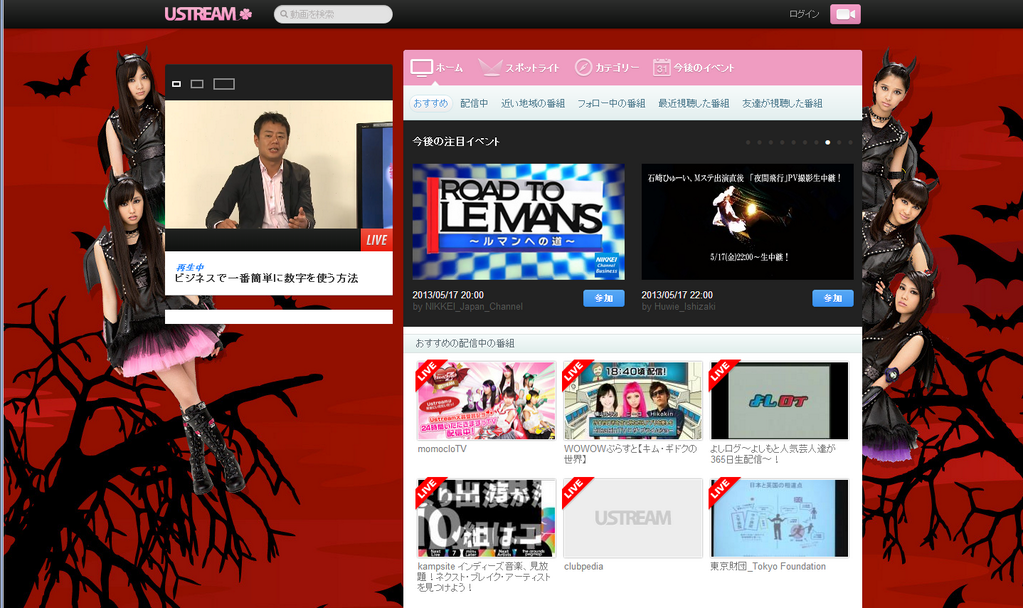Click the WOWOWぷらすと title text

click(630, 454)
